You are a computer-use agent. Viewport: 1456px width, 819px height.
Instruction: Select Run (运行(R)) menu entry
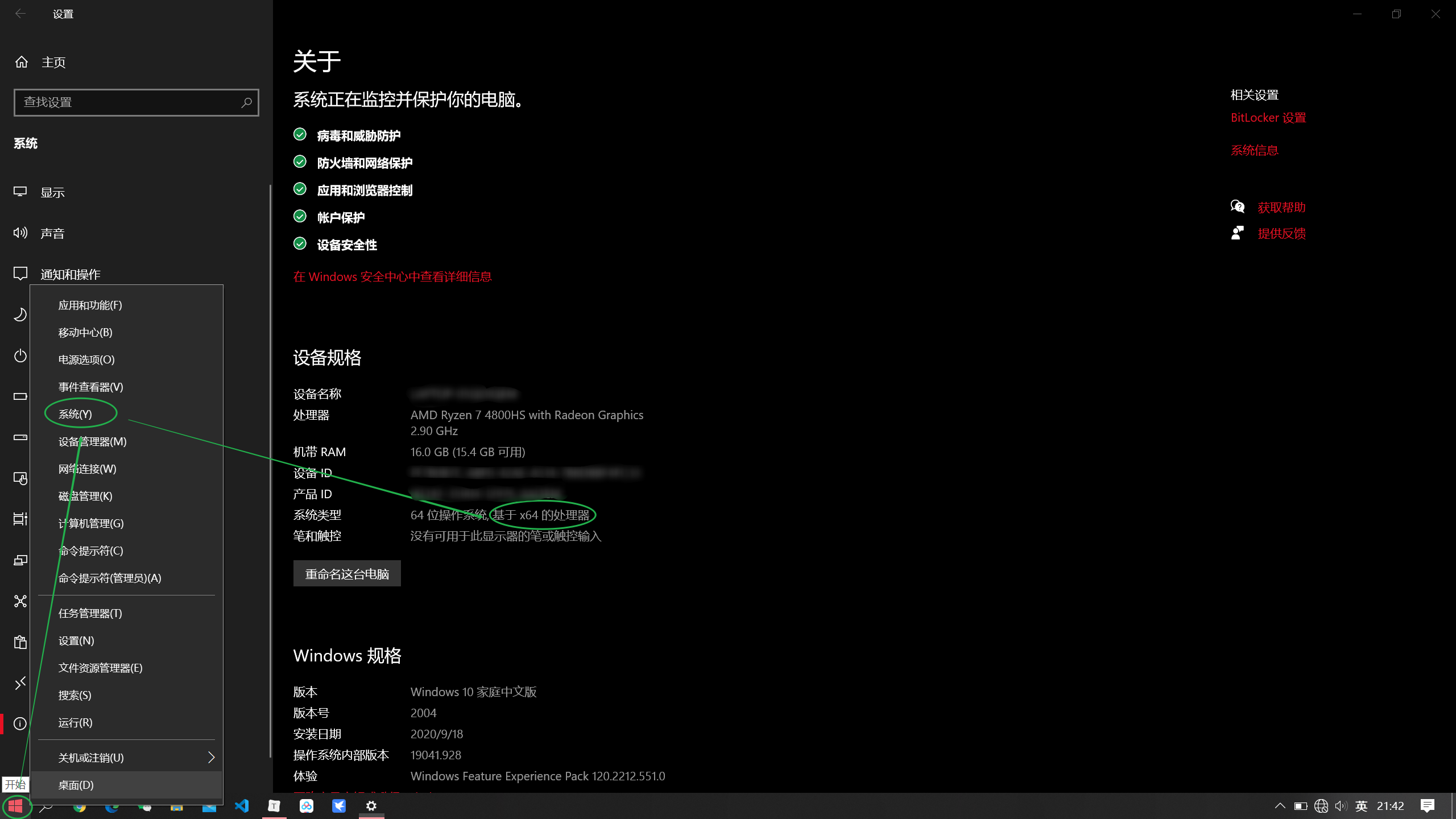[x=126, y=722]
